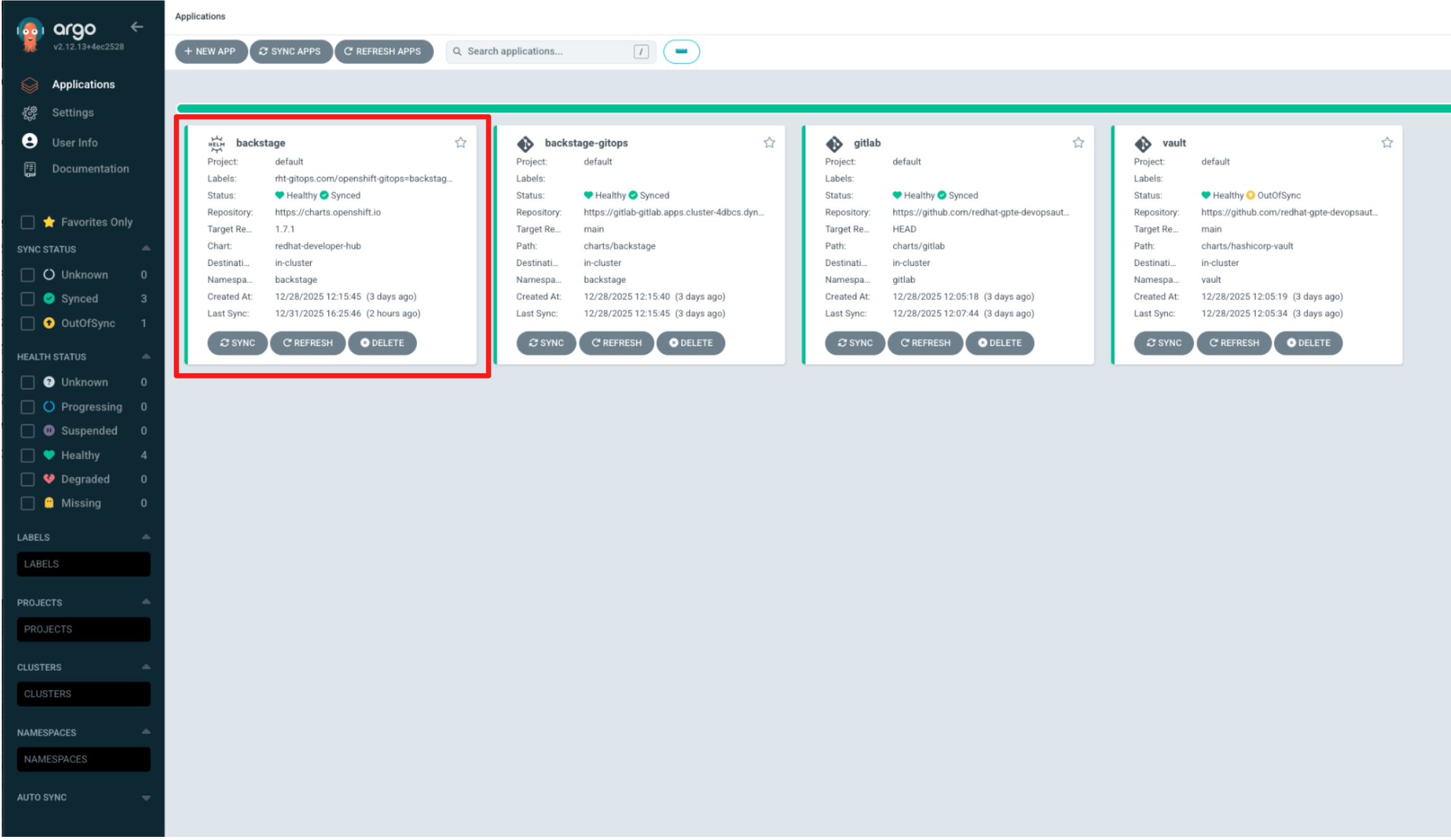Star the backstage-gitops application
The image size is (1451, 840).
pyautogui.click(x=769, y=143)
